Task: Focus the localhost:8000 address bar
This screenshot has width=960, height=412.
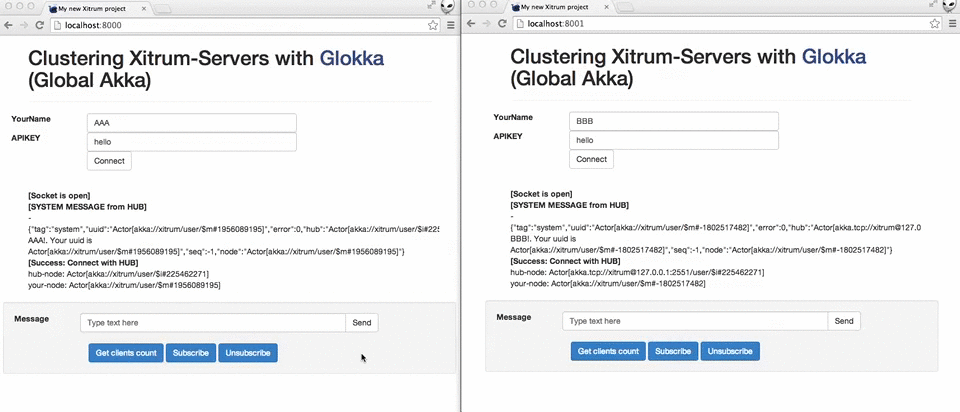Action: [245, 25]
